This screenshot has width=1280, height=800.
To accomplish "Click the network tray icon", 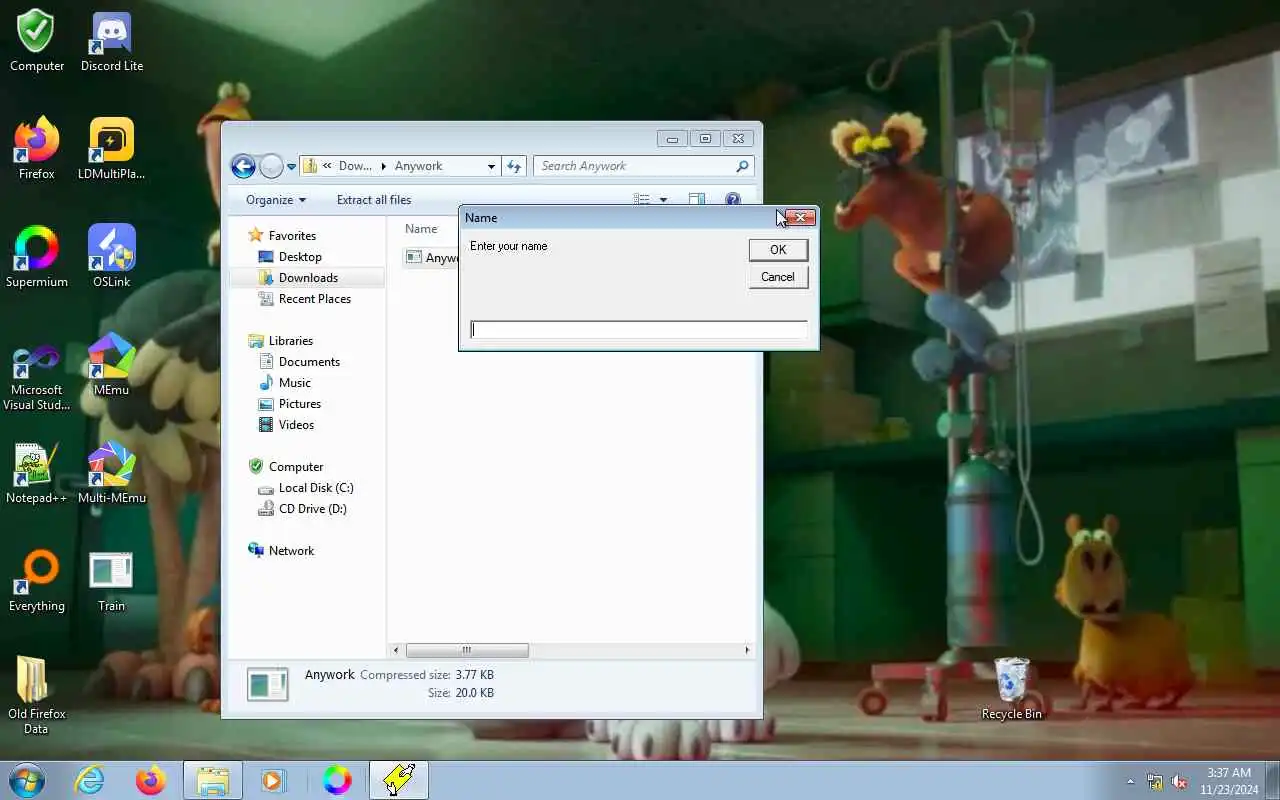I will pos(1155,781).
